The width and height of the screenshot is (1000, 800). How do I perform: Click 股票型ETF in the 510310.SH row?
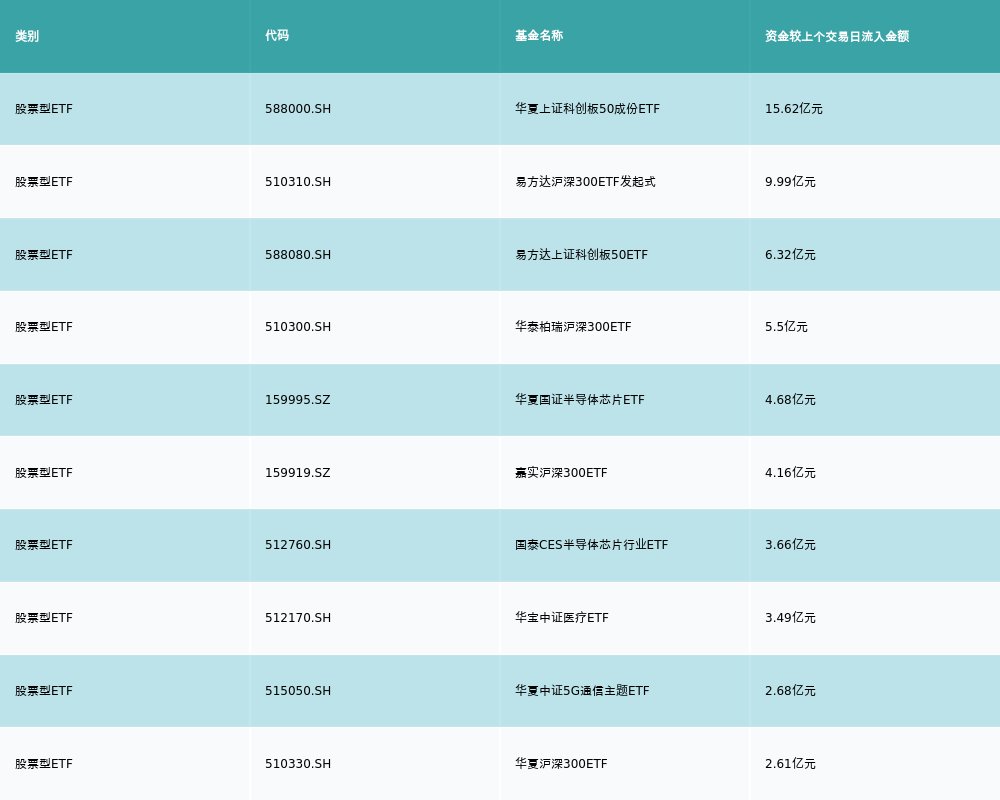coord(44,182)
